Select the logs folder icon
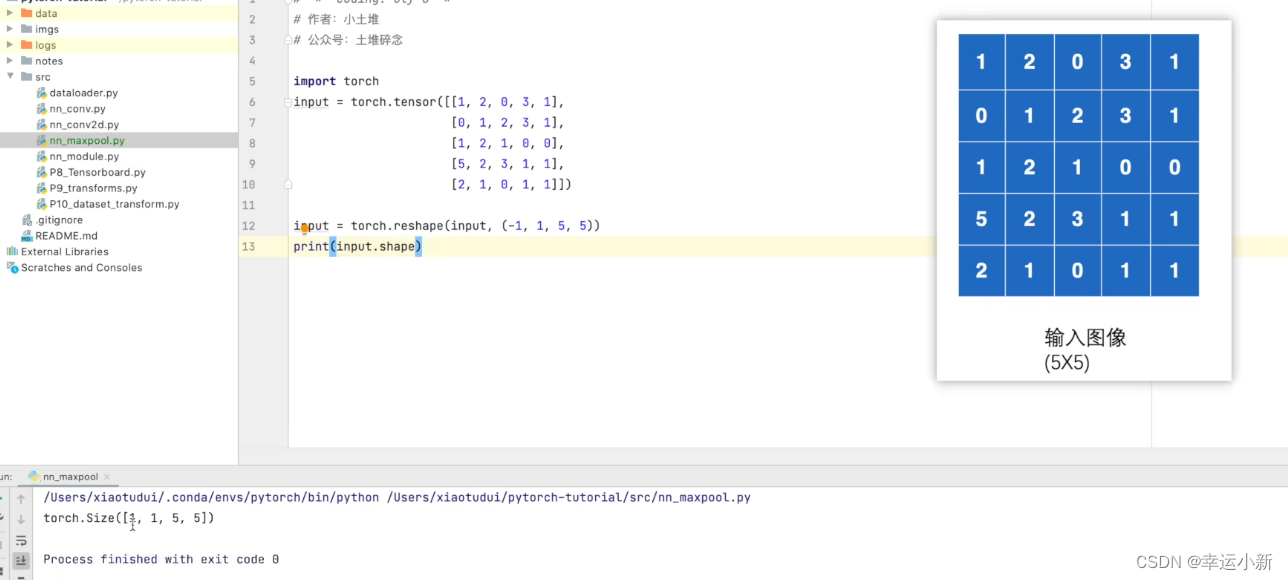1288x580 pixels. 25,45
